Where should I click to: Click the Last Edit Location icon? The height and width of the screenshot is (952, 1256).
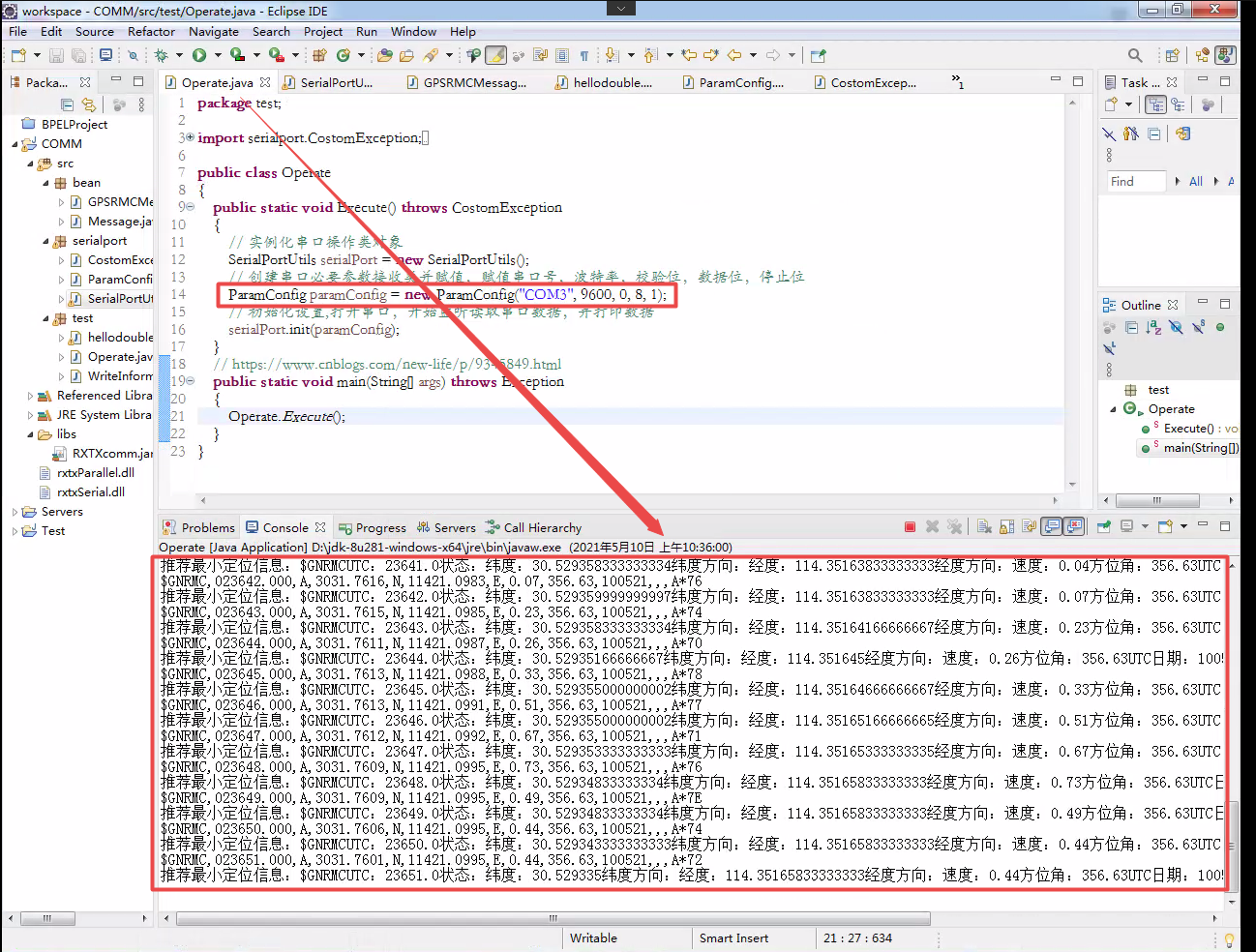coord(689,55)
